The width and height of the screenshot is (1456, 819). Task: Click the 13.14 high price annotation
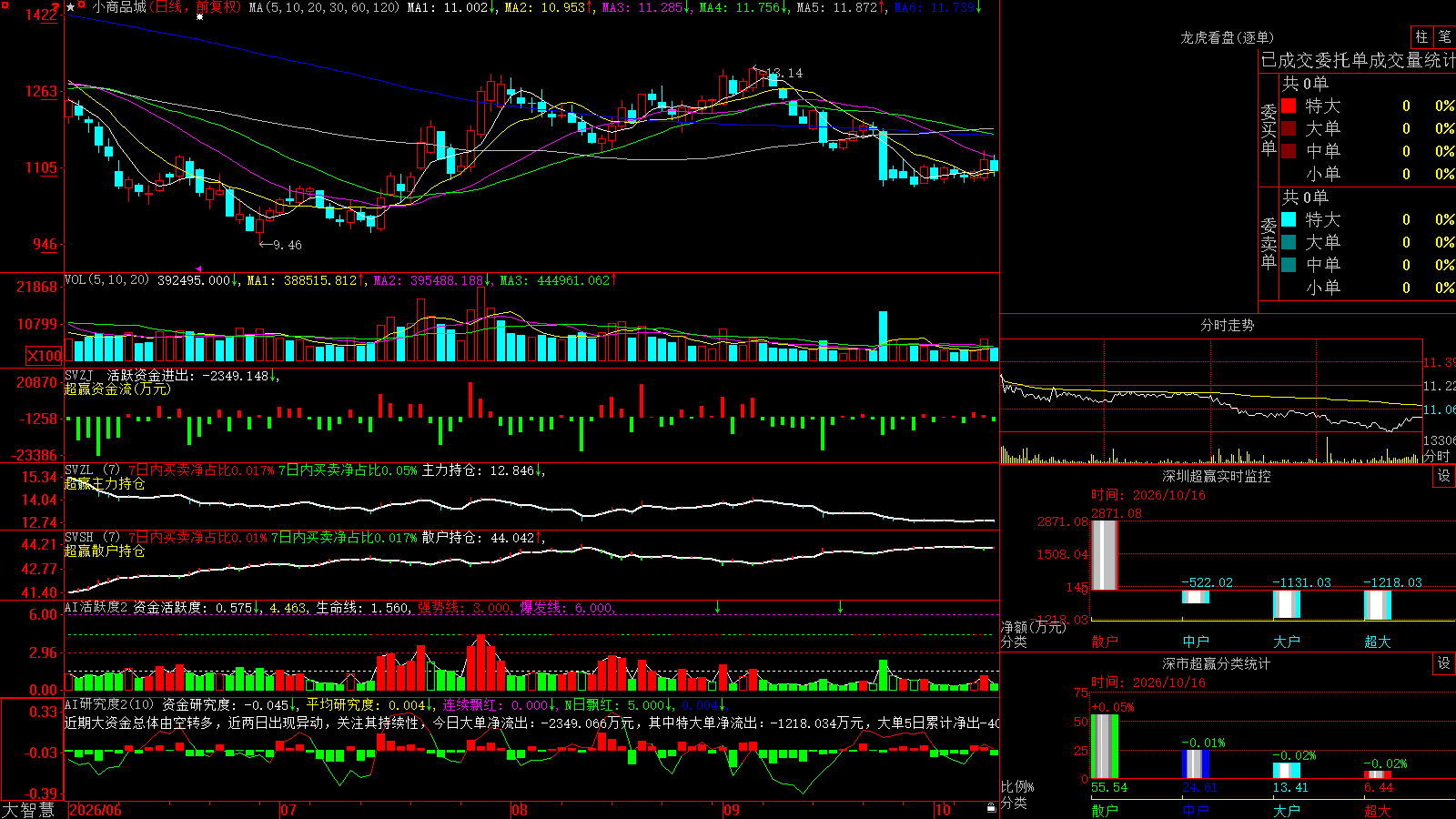[x=784, y=73]
